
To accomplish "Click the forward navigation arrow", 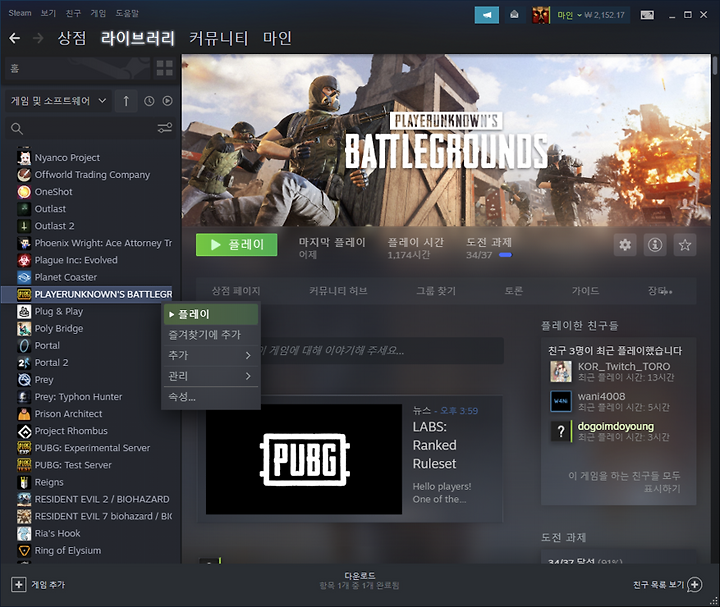I will [38, 38].
